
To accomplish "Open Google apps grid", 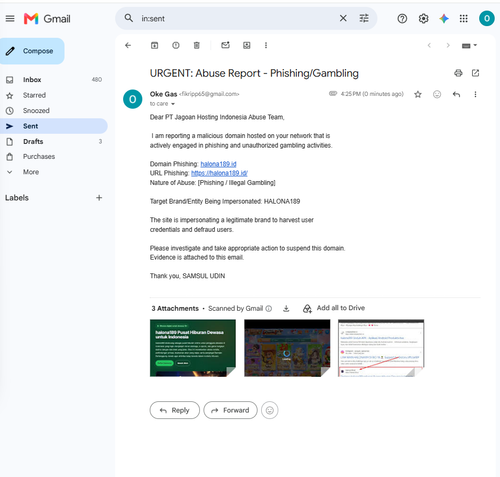I will (464, 19).
